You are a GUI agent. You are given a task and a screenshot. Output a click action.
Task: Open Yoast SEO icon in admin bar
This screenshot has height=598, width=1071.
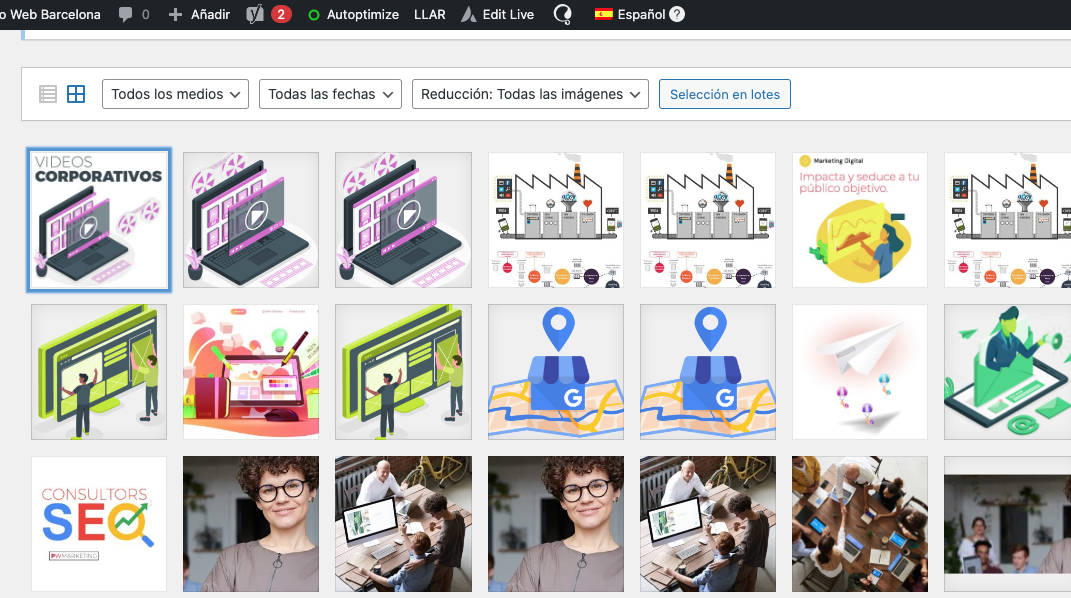pyautogui.click(x=255, y=14)
